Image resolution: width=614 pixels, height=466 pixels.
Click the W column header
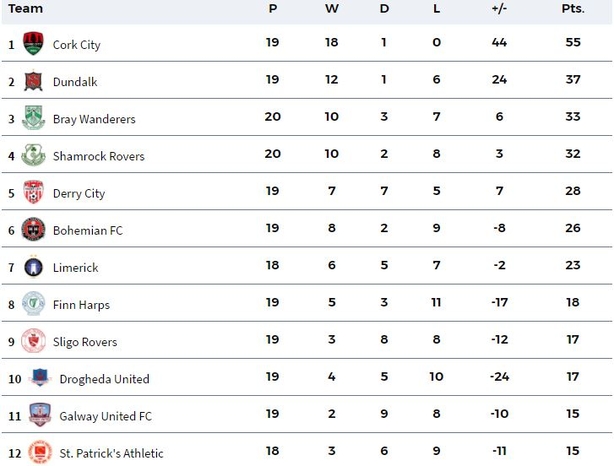point(332,9)
